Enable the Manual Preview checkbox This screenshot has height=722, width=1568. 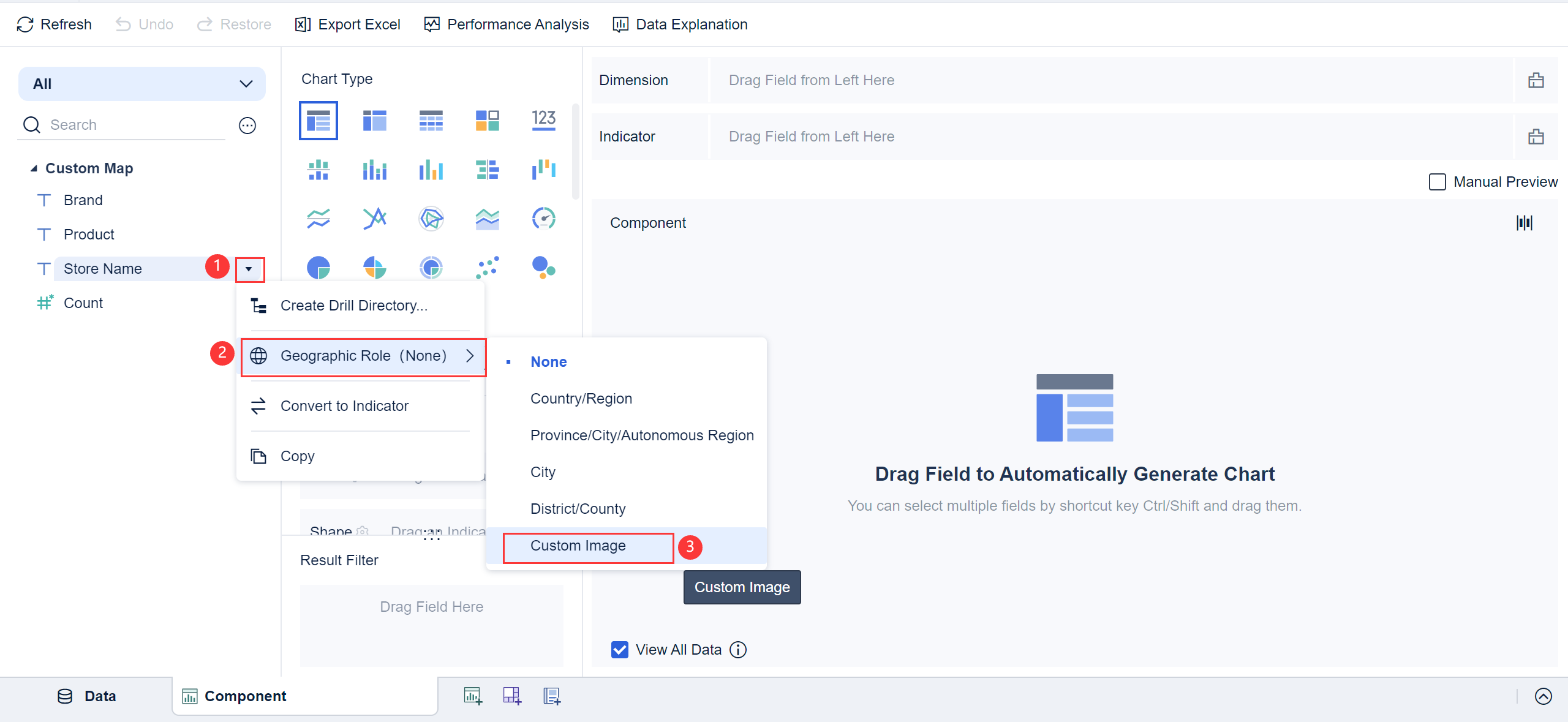click(x=1437, y=182)
